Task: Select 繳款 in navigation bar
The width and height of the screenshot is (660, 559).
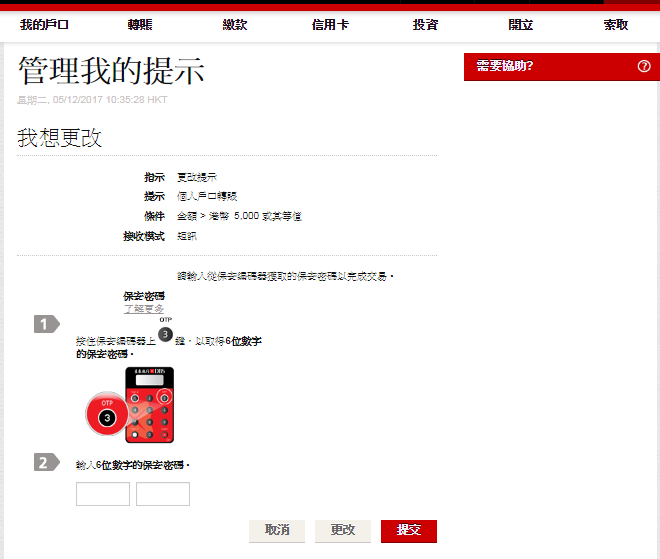Action: pyautogui.click(x=235, y=25)
